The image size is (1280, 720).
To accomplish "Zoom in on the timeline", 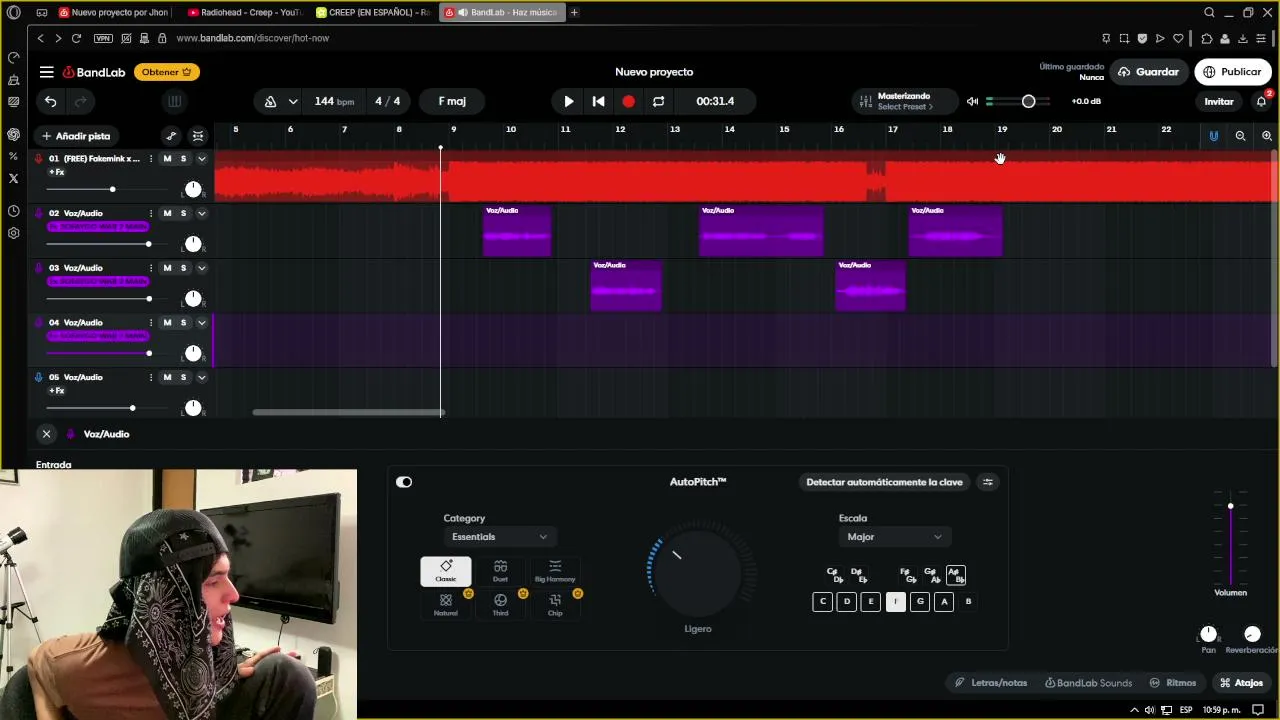I will click(1266, 136).
